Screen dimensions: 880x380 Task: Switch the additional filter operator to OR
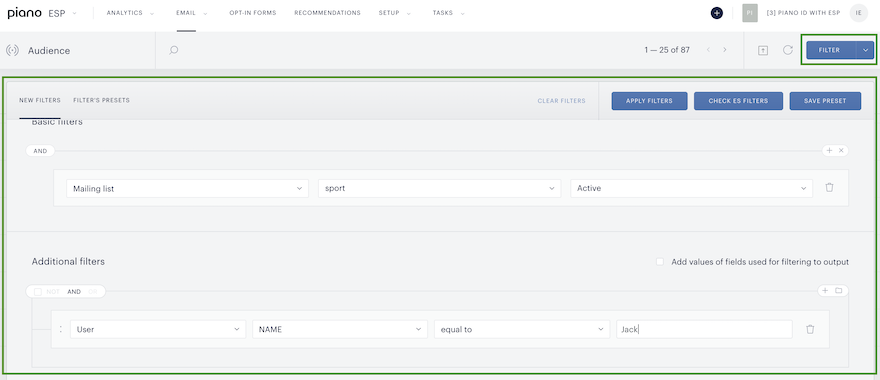[x=93, y=291]
